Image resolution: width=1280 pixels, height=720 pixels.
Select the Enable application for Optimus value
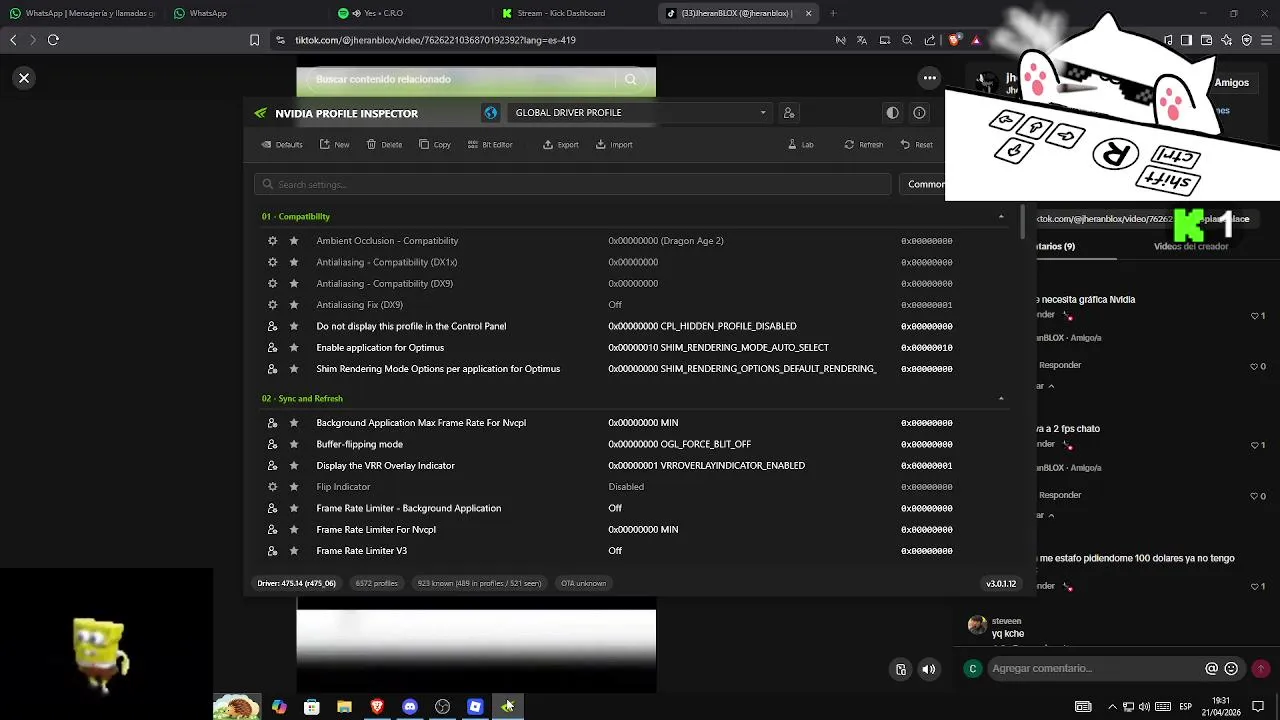pos(718,348)
